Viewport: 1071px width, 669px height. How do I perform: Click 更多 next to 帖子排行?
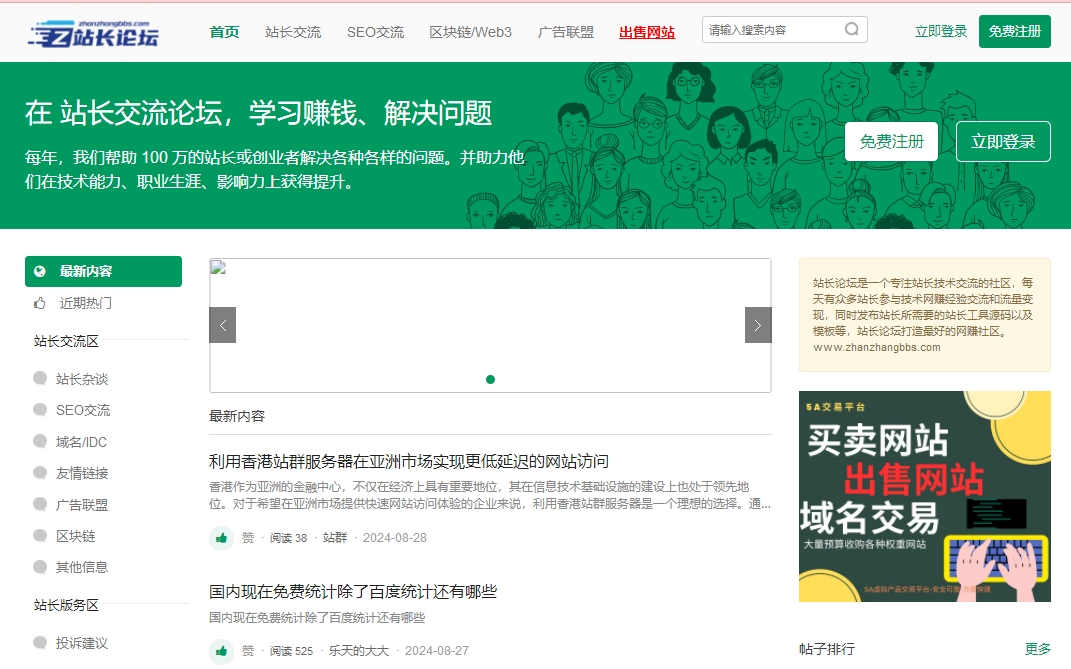click(x=1038, y=648)
